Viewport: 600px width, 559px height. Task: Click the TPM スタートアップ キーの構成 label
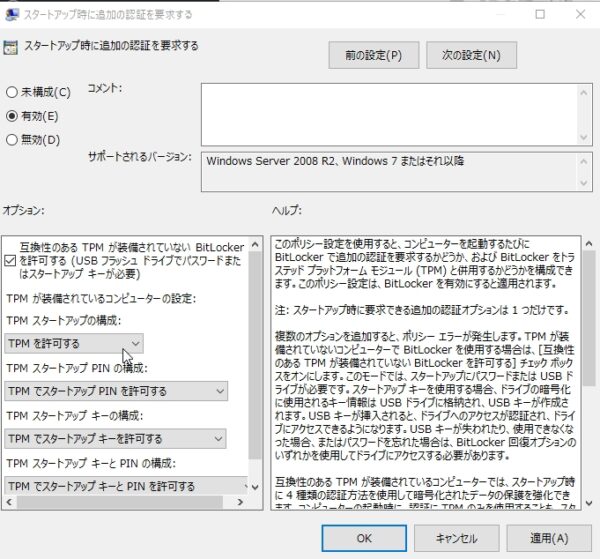click(75, 416)
